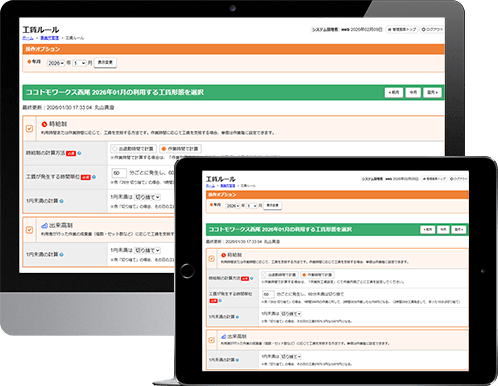
Task: Select 出退勤時間で計算 radio on the tablet
Action: point(265,275)
